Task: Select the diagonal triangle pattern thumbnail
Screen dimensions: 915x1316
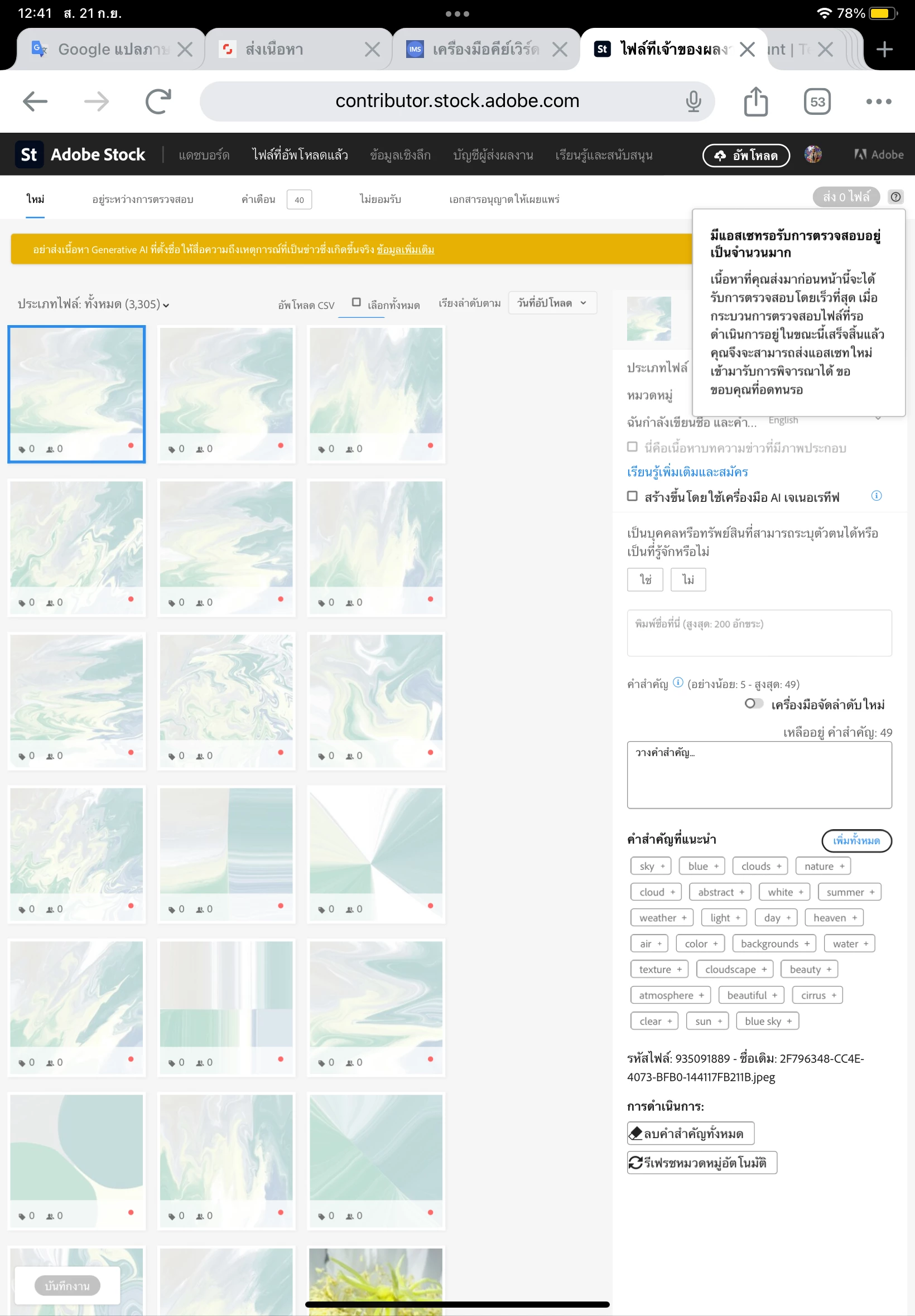Action: pos(375,854)
